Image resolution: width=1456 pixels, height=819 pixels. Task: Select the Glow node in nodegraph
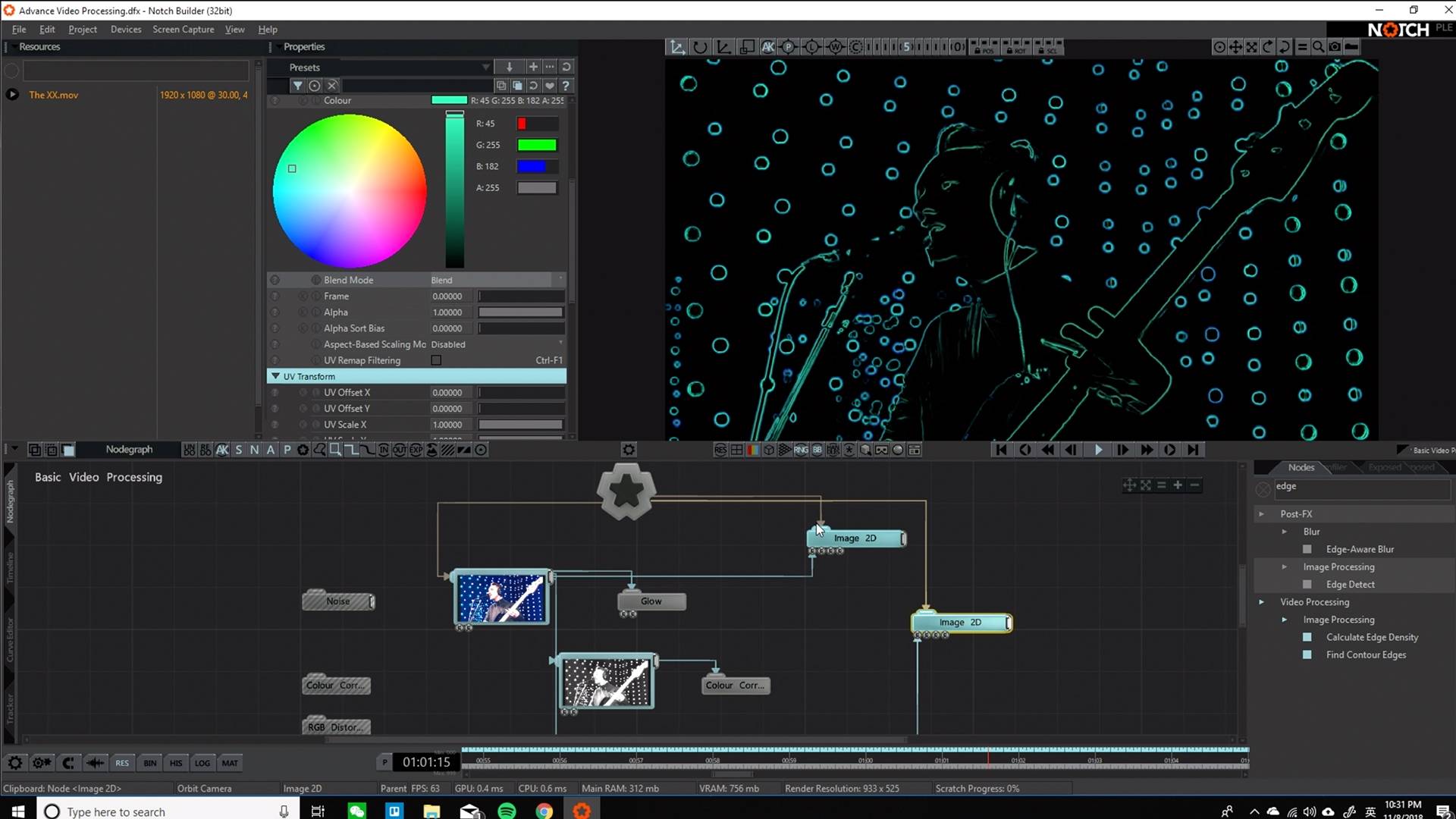[x=651, y=601]
